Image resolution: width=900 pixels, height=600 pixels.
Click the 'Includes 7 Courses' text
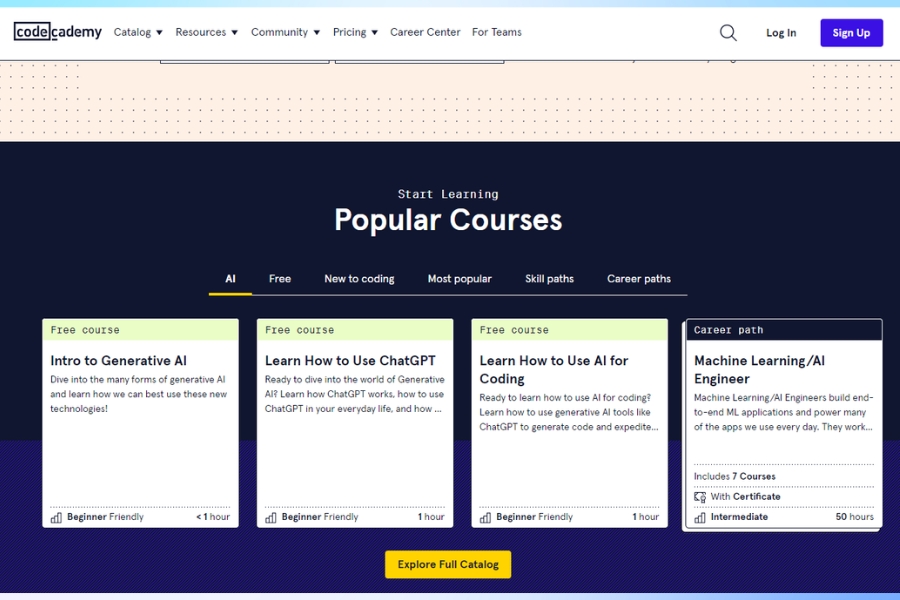(x=734, y=477)
